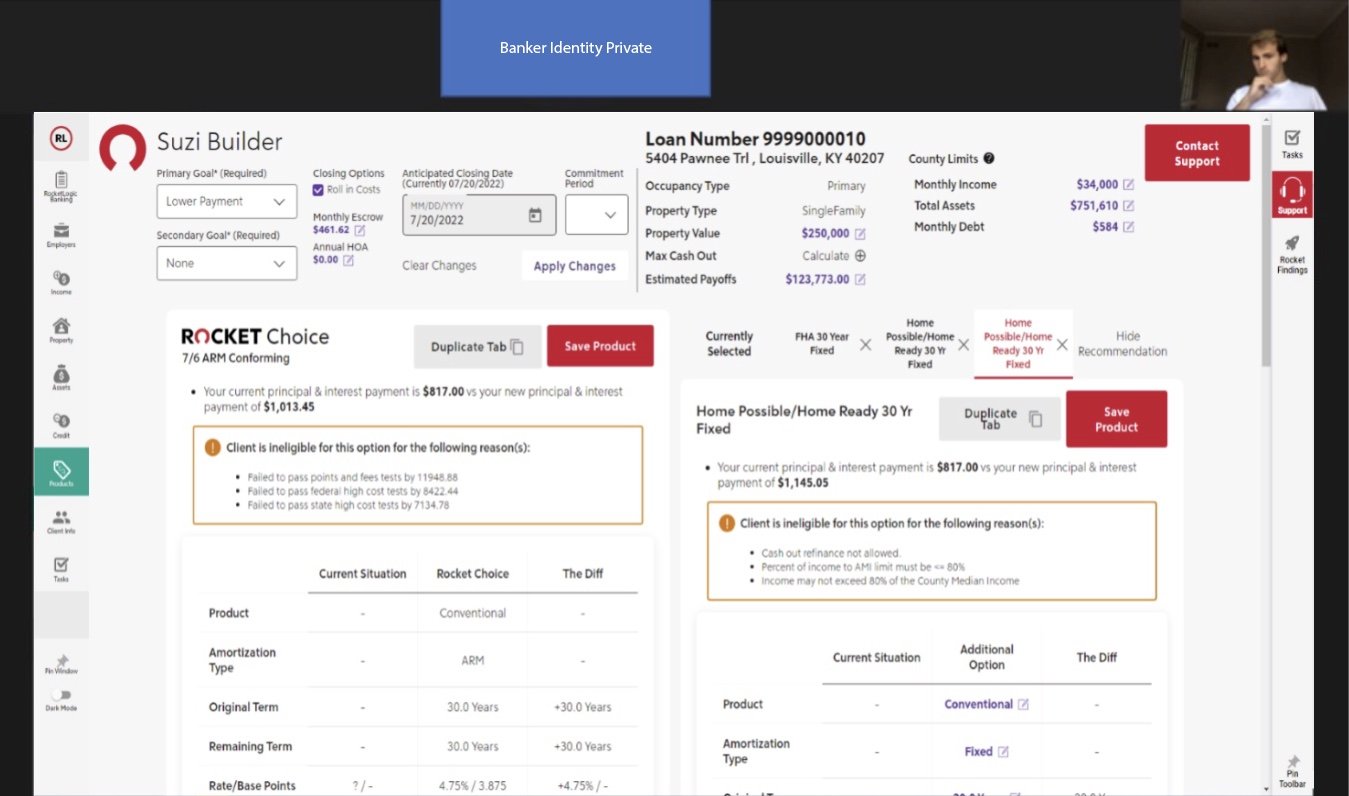
Task: Open RocketLogic Banking in sidebar
Action: point(61,187)
